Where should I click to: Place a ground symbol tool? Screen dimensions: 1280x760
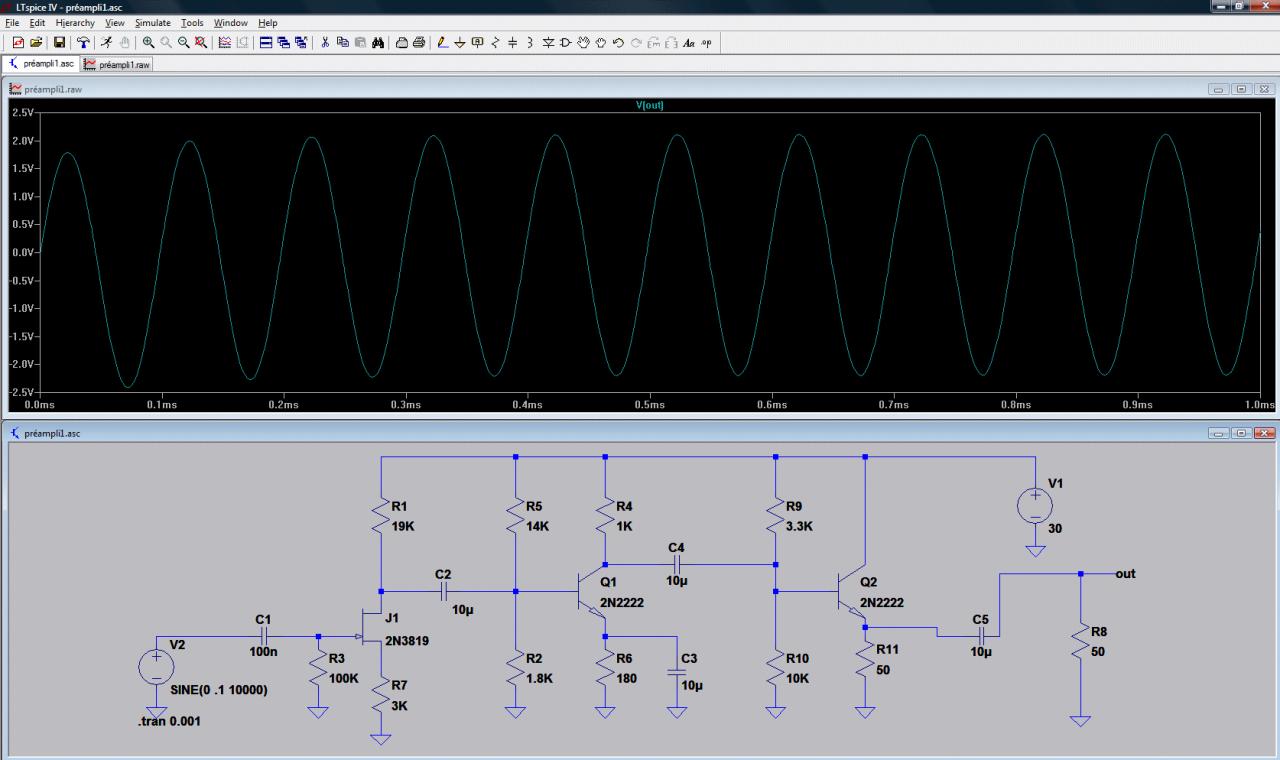coord(460,42)
